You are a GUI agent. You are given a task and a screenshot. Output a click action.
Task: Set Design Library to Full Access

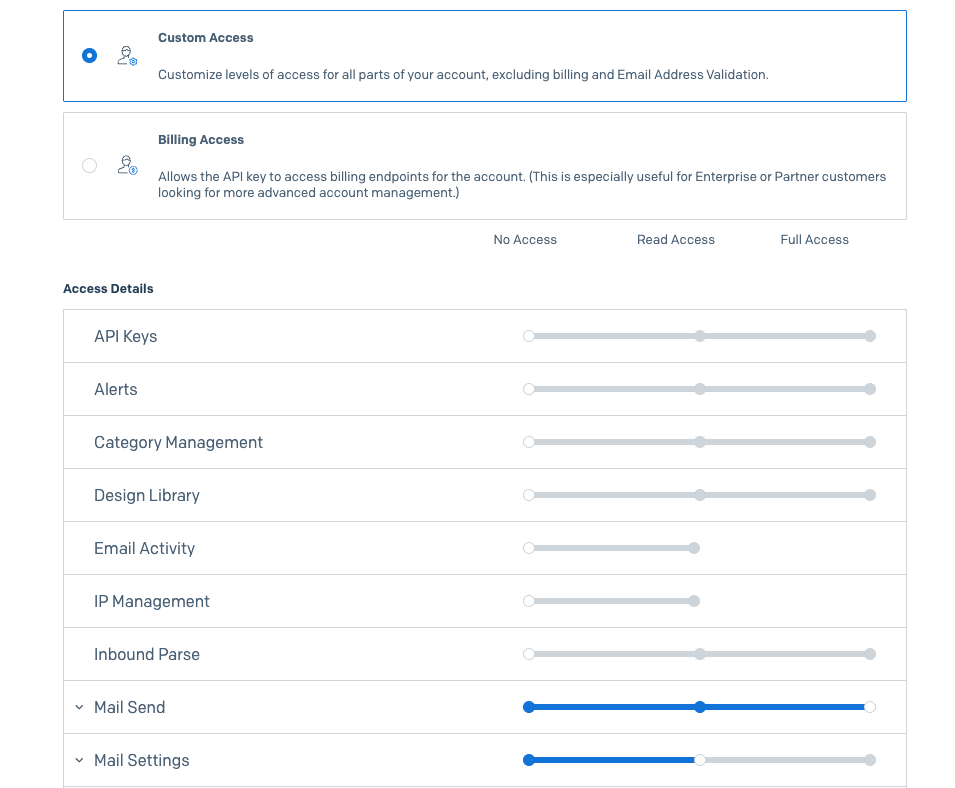[870, 495]
